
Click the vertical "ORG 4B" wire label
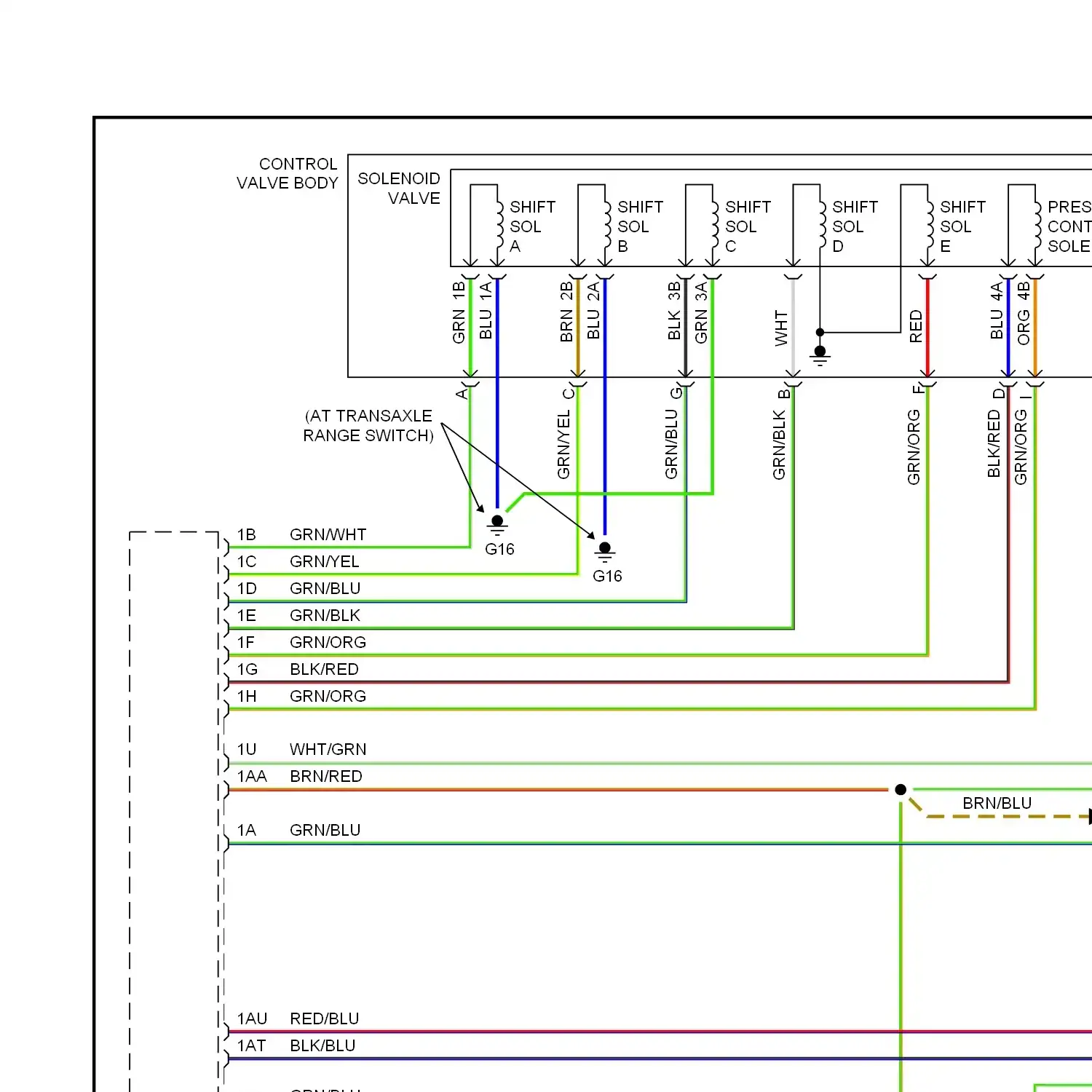tap(1024, 314)
